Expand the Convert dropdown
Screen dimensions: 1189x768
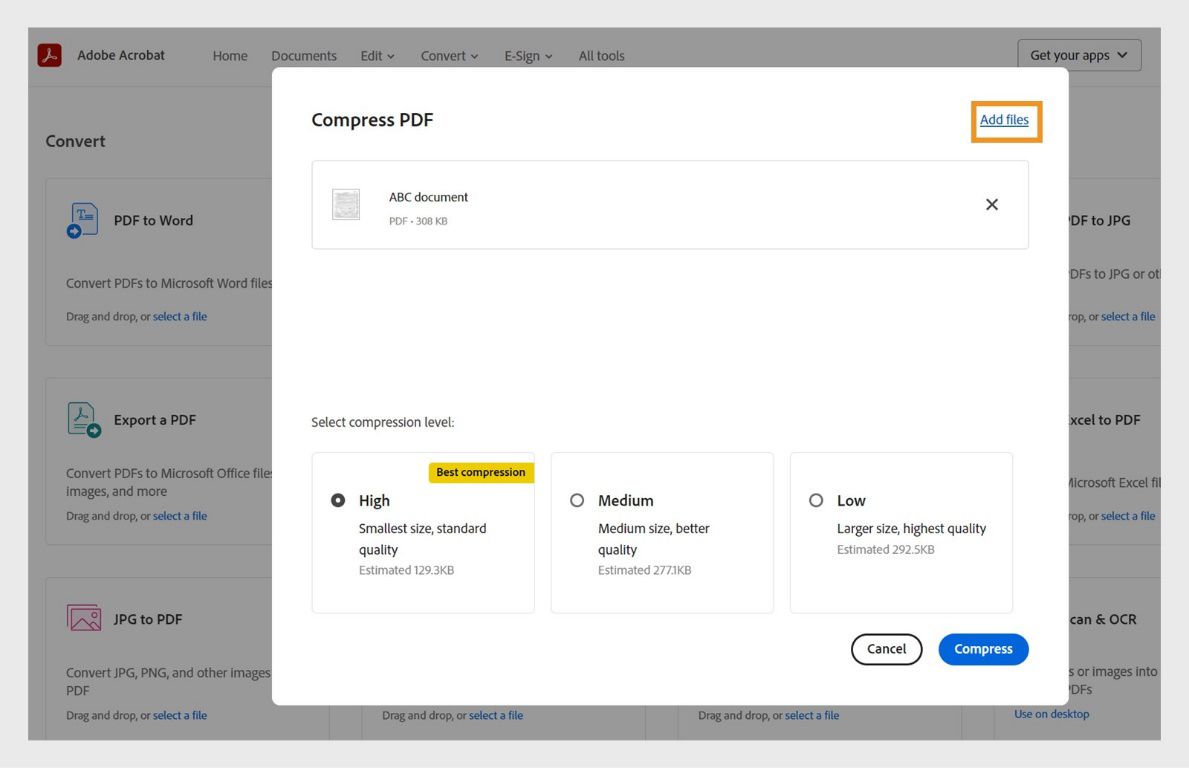[x=448, y=55]
